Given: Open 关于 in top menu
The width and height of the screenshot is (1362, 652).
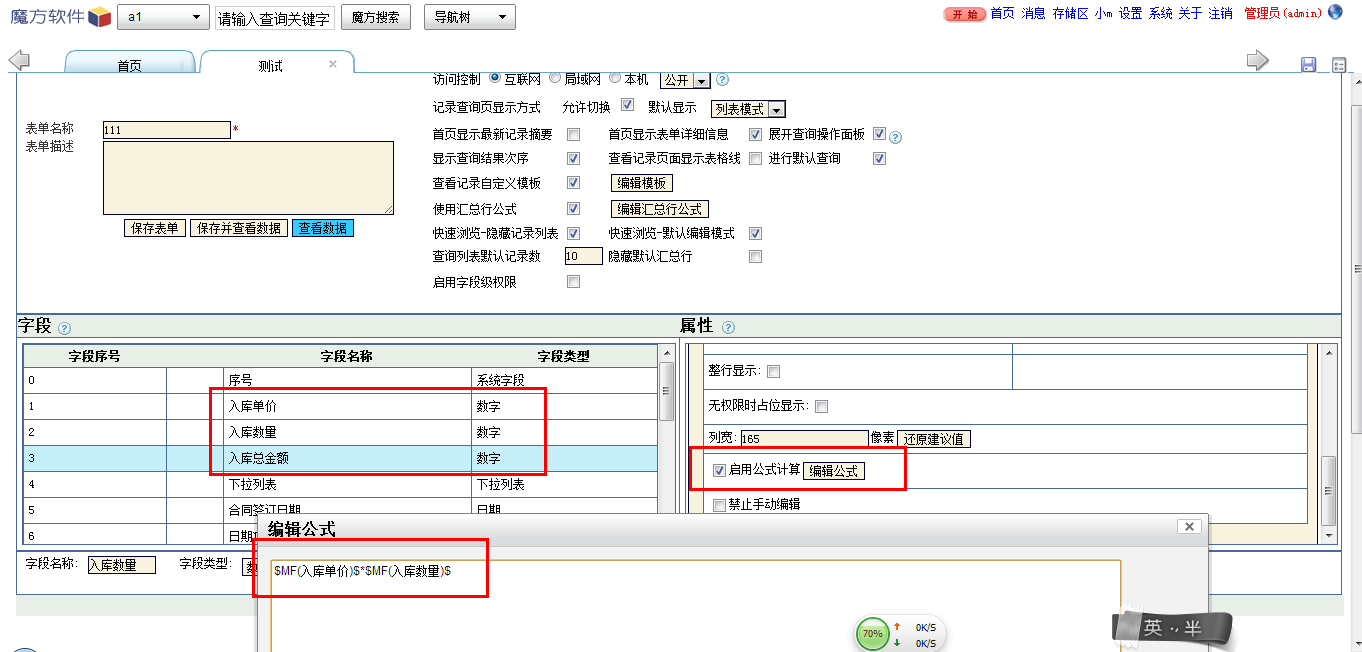Looking at the screenshot, I should coord(1190,13).
